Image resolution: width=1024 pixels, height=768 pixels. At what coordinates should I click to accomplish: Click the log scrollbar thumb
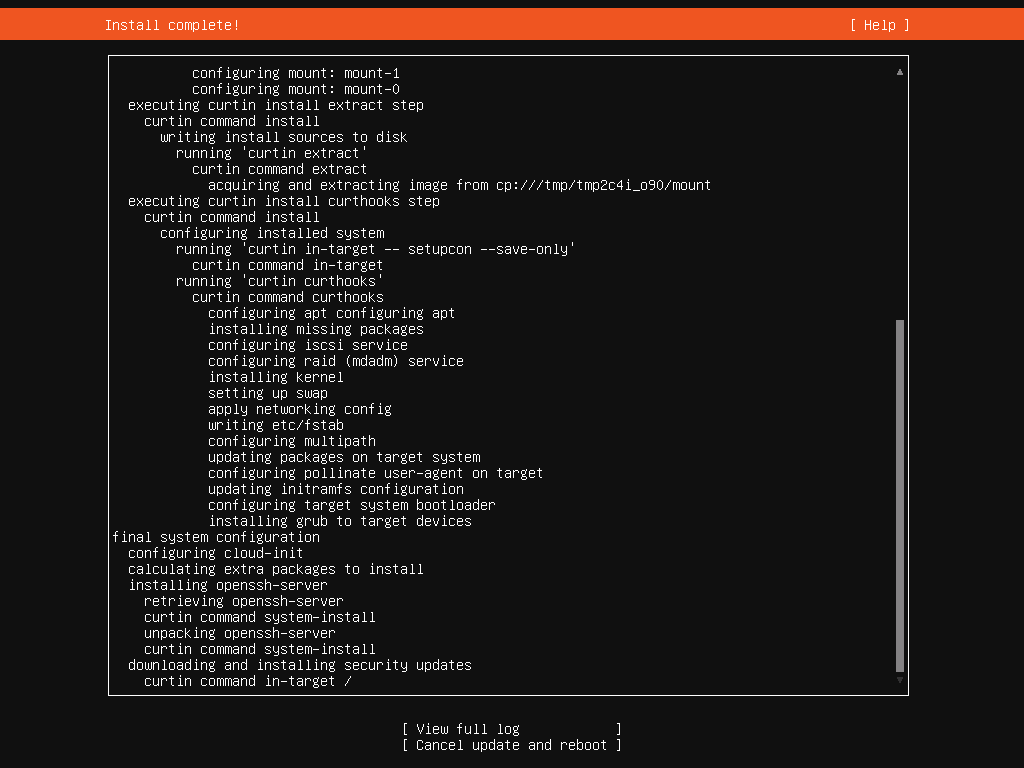[x=900, y=496]
